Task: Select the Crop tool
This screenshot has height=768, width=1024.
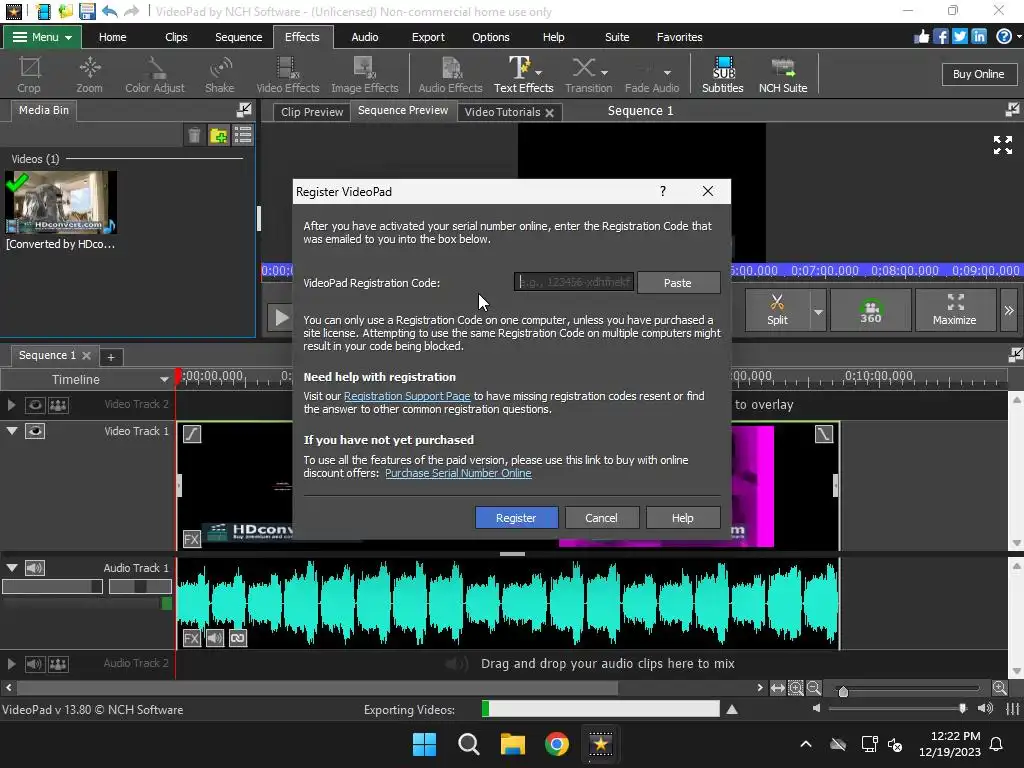Action: coord(29,74)
